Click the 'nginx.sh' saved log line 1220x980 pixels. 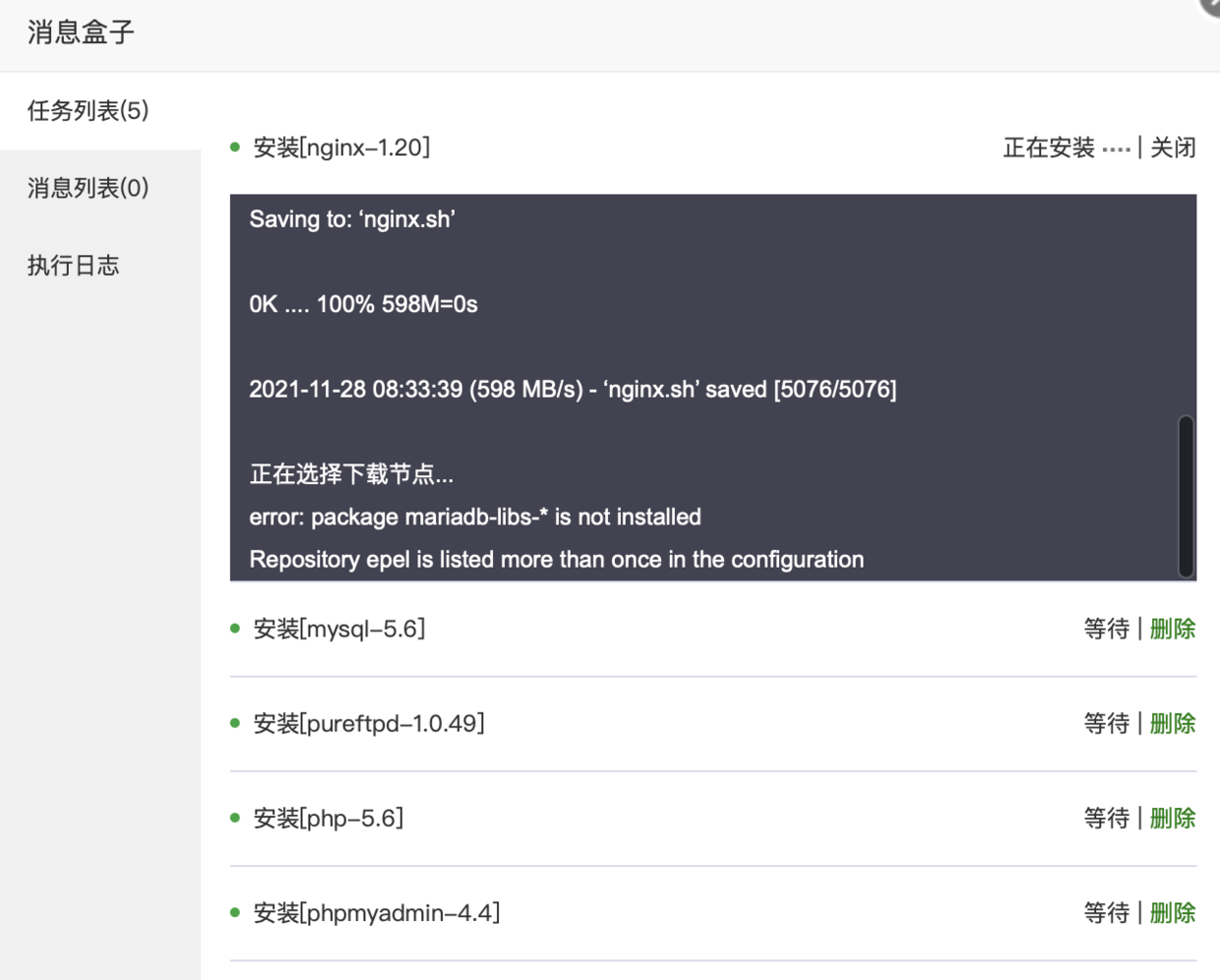573,390
